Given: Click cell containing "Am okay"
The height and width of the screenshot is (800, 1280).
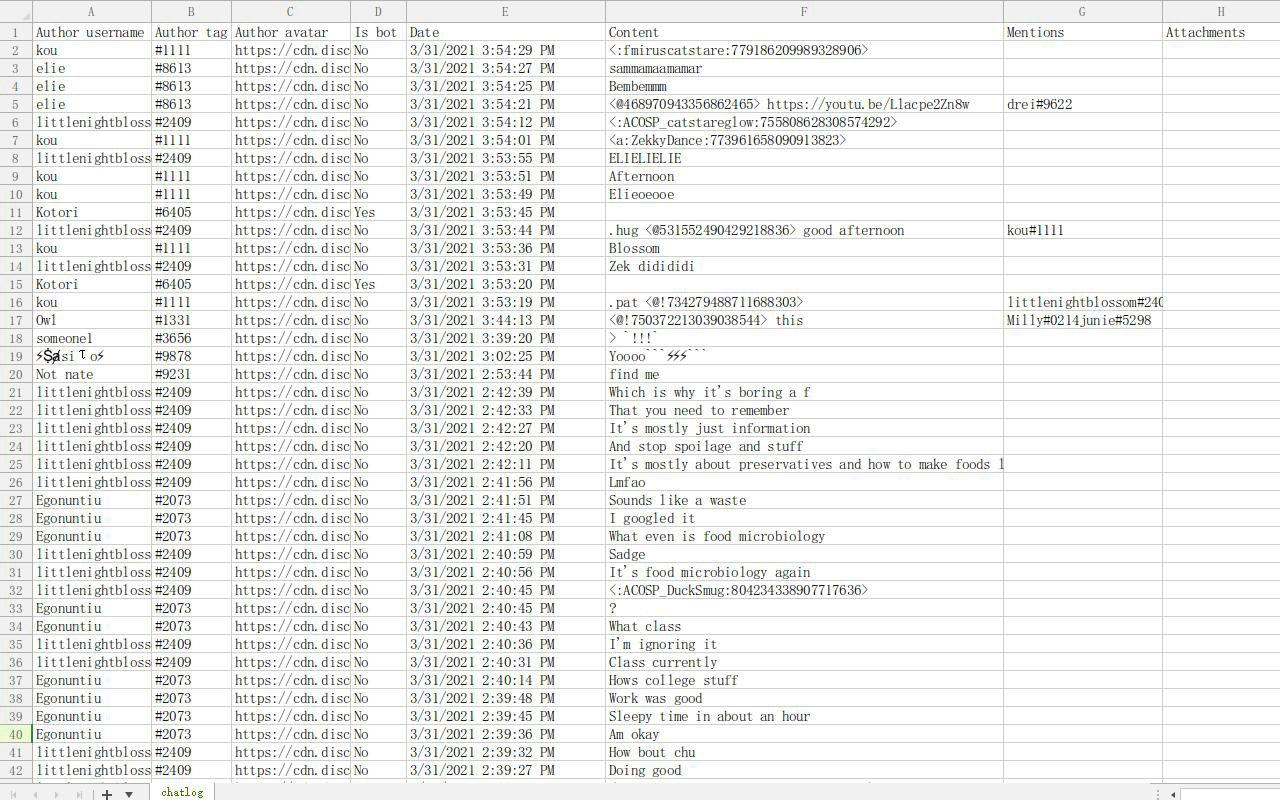Looking at the screenshot, I should tap(804, 734).
